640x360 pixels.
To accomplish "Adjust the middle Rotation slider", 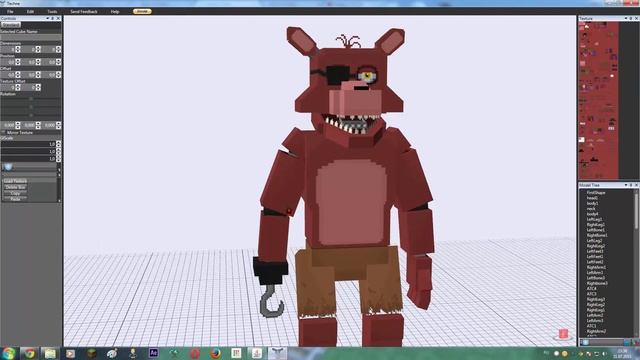I will click(x=31, y=107).
